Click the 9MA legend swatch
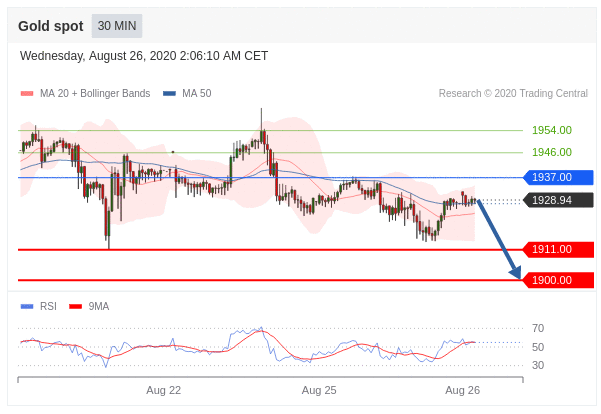This screenshot has height=414, width=601. click(x=76, y=306)
